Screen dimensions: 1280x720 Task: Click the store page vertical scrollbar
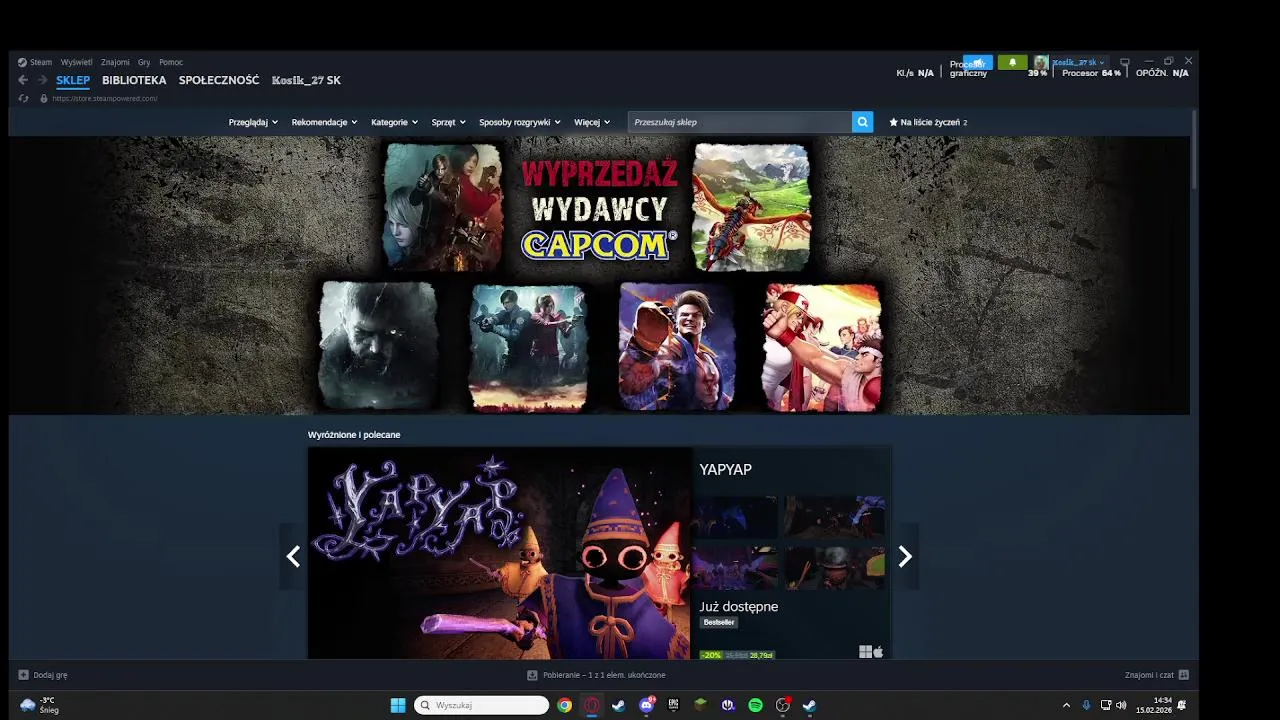(x=1194, y=150)
